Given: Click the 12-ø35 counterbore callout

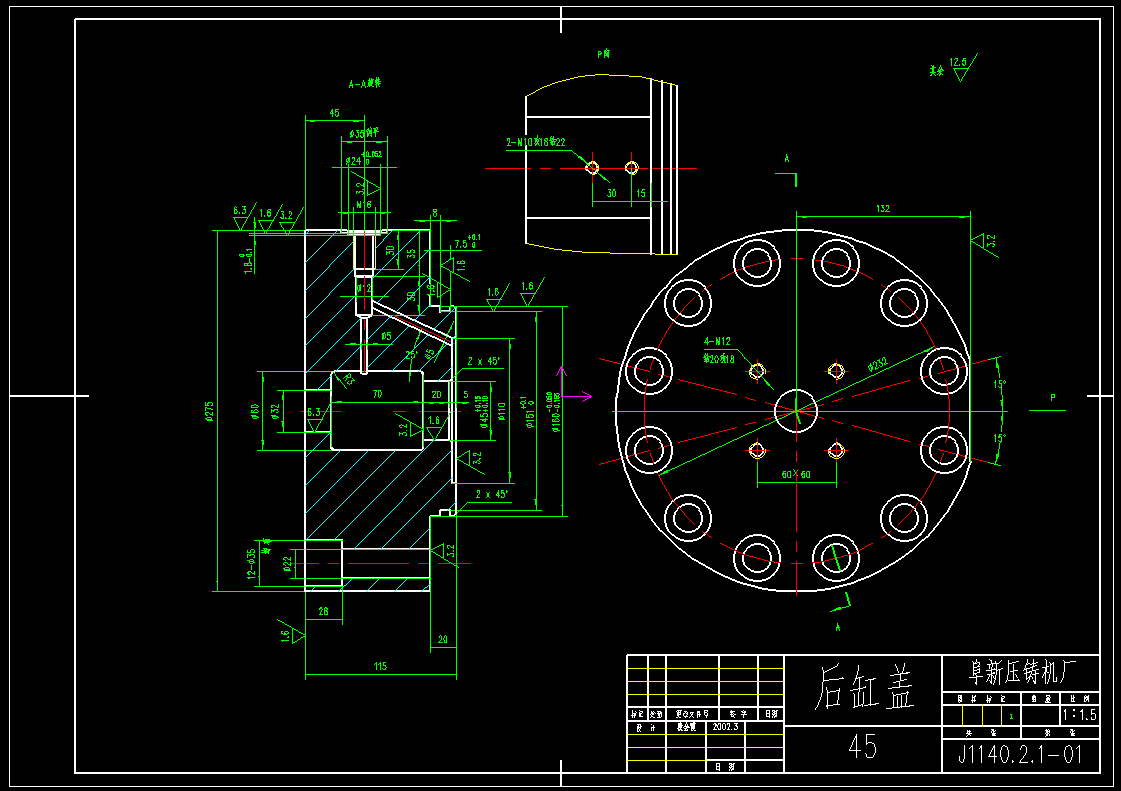Looking at the screenshot, I should click(x=251, y=564).
